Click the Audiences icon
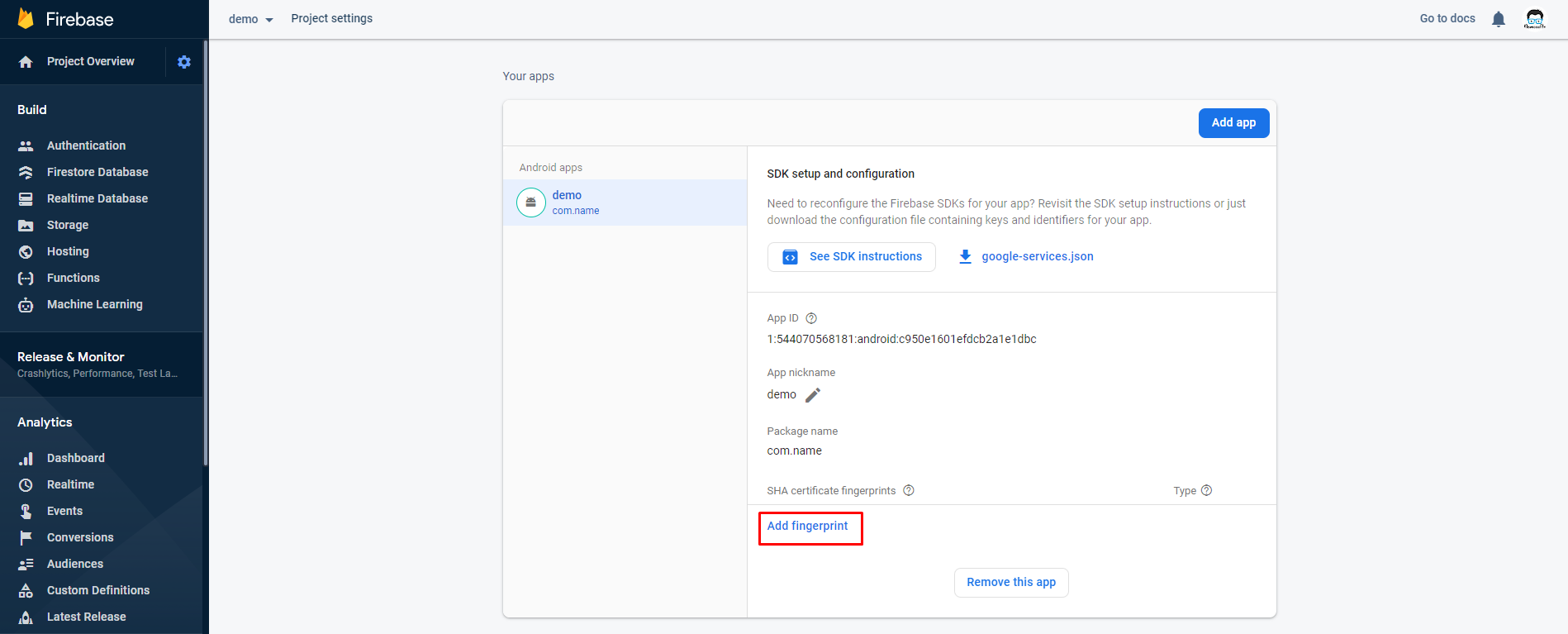 (x=26, y=564)
